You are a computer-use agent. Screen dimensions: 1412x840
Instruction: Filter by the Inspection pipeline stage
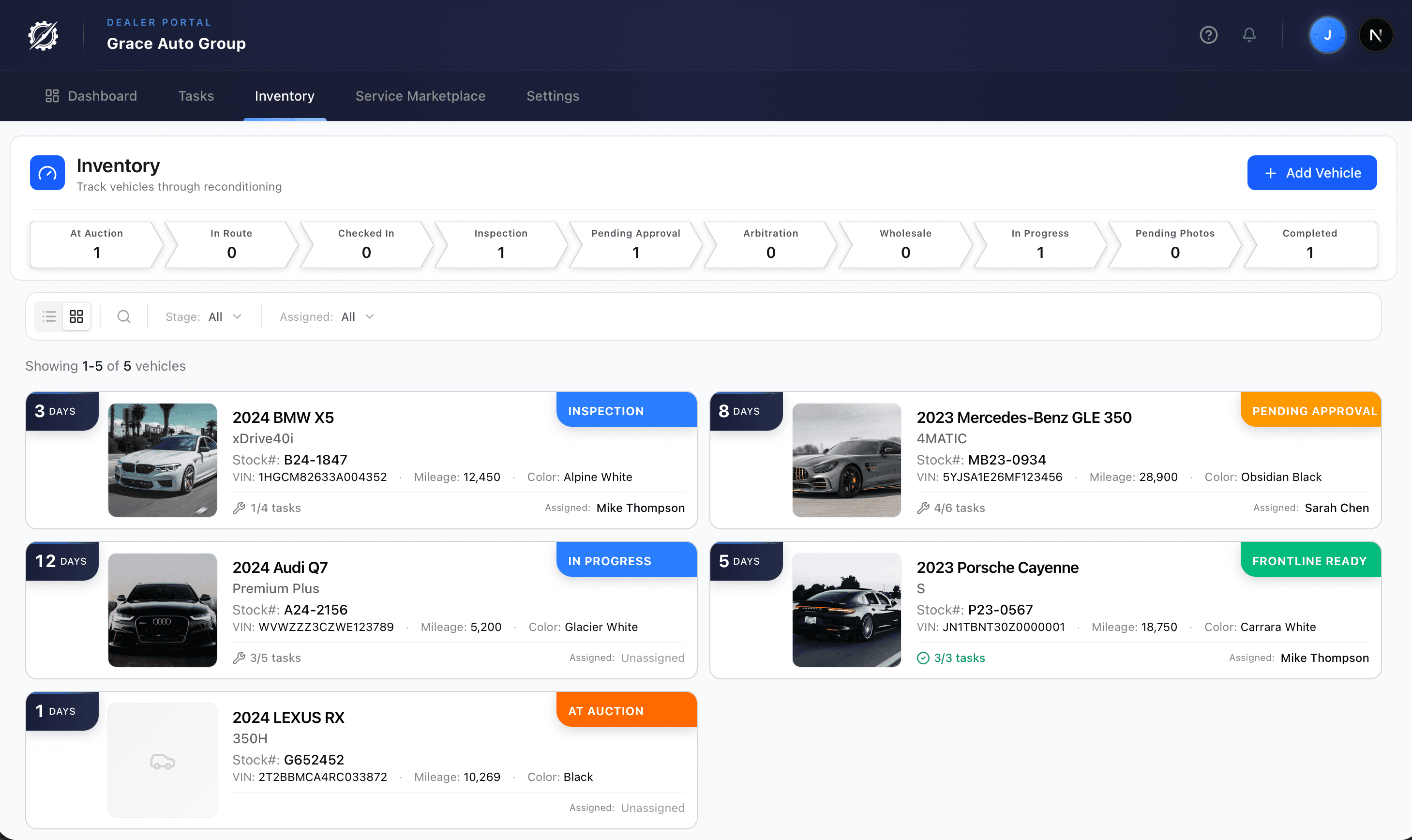tap(501, 244)
